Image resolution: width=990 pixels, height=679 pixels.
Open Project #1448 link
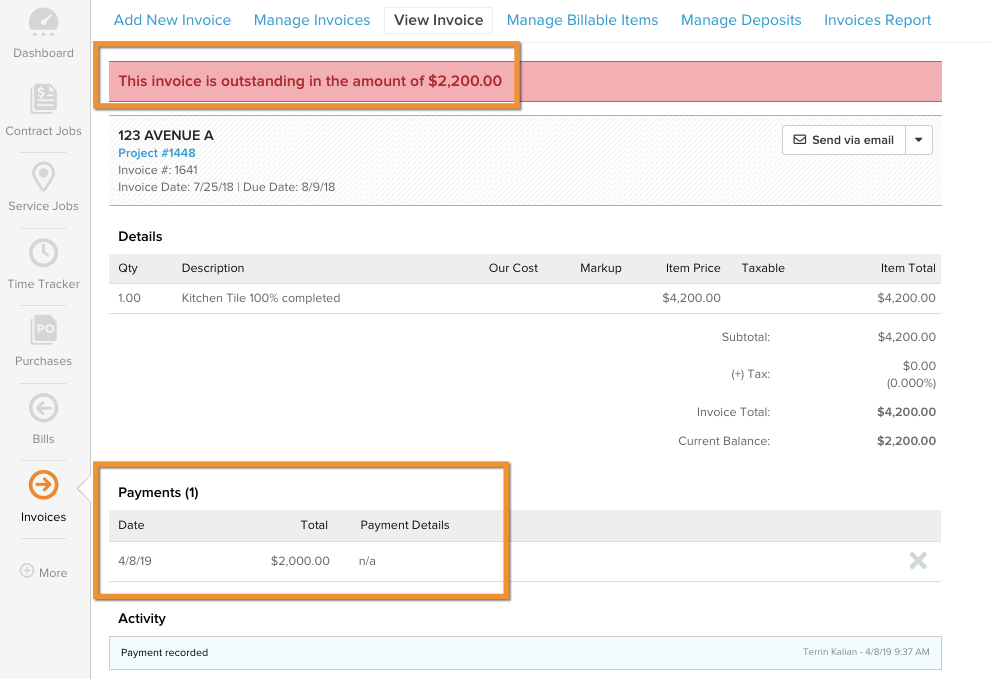point(155,153)
